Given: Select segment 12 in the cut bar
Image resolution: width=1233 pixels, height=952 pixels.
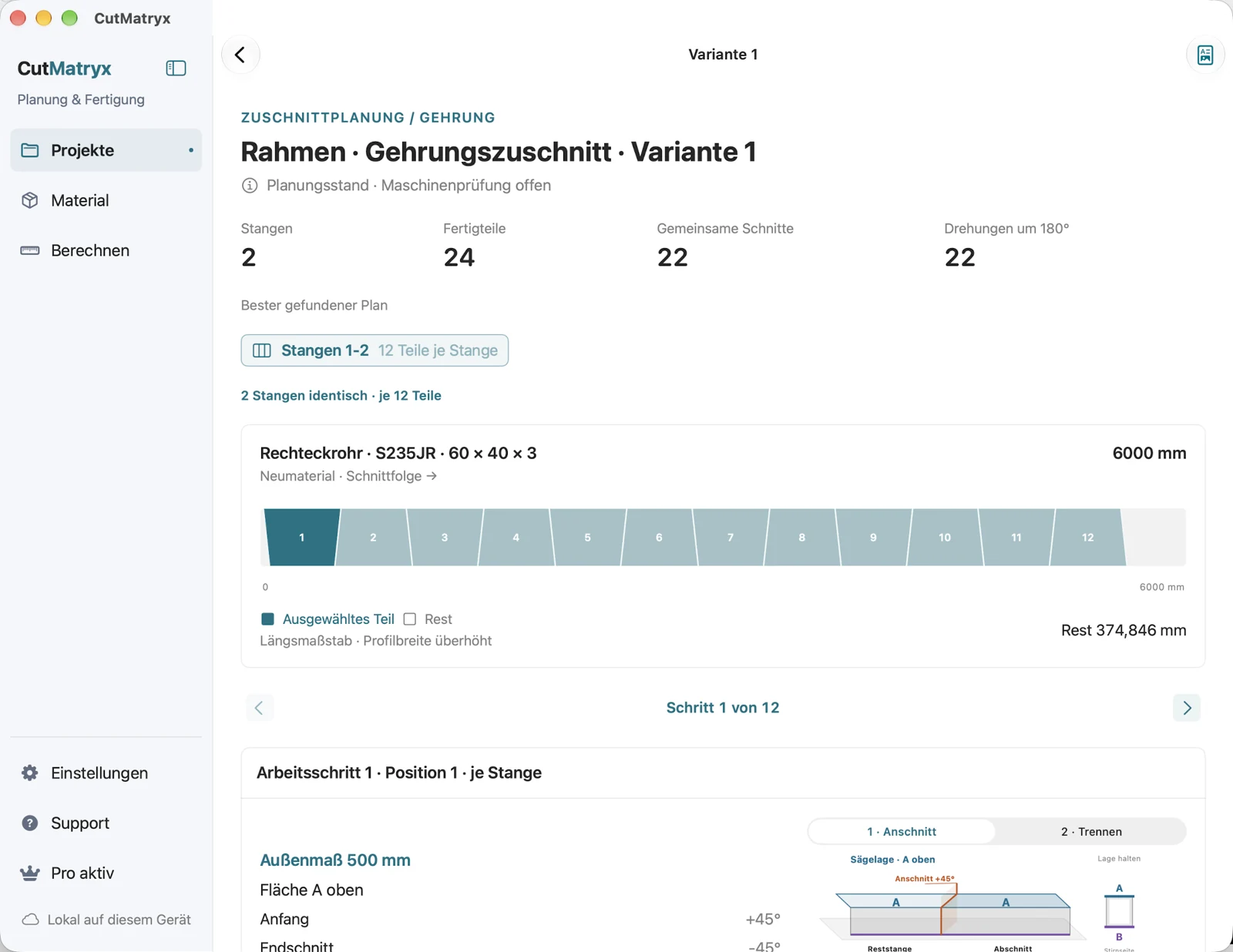Looking at the screenshot, I should point(1087,537).
